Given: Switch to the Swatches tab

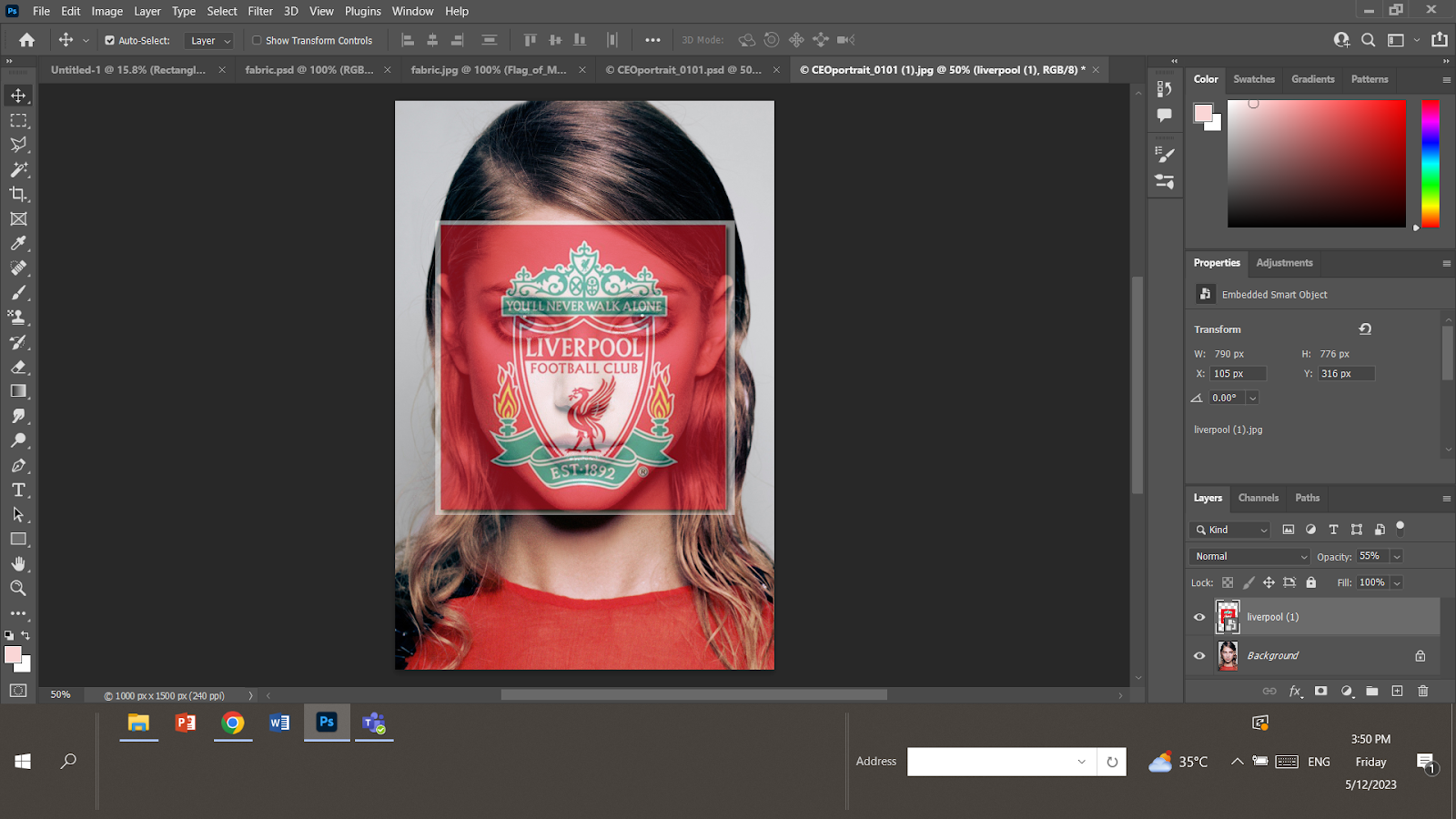Looking at the screenshot, I should (1254, 79).
